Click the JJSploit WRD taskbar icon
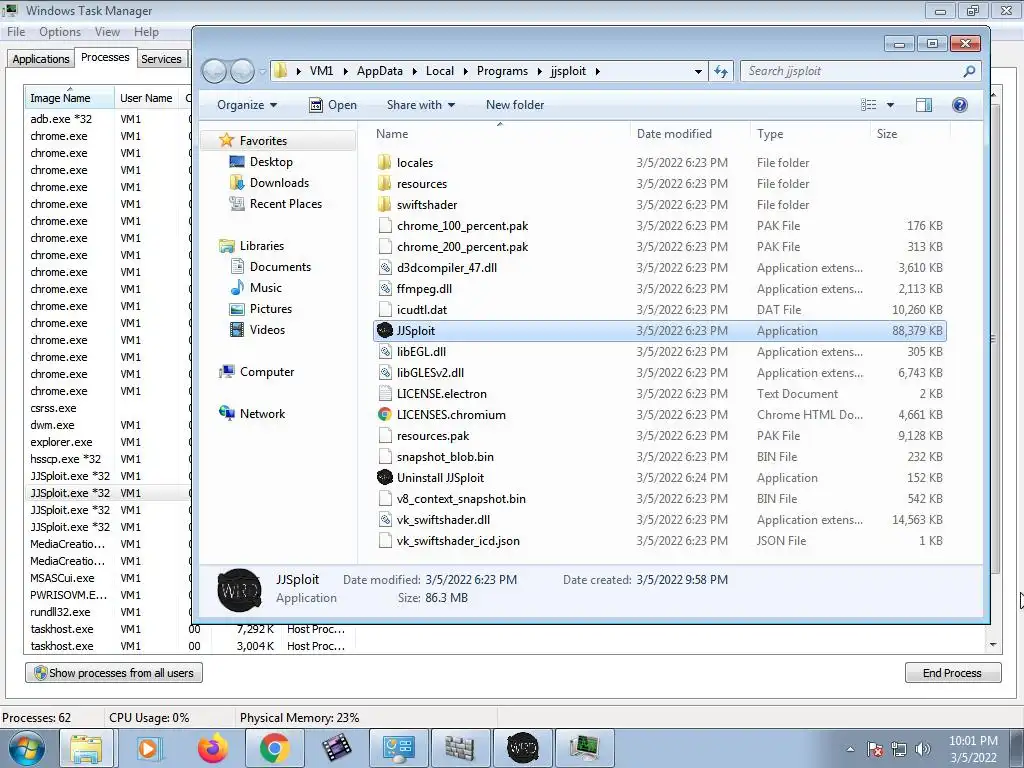 coord(522,748)
